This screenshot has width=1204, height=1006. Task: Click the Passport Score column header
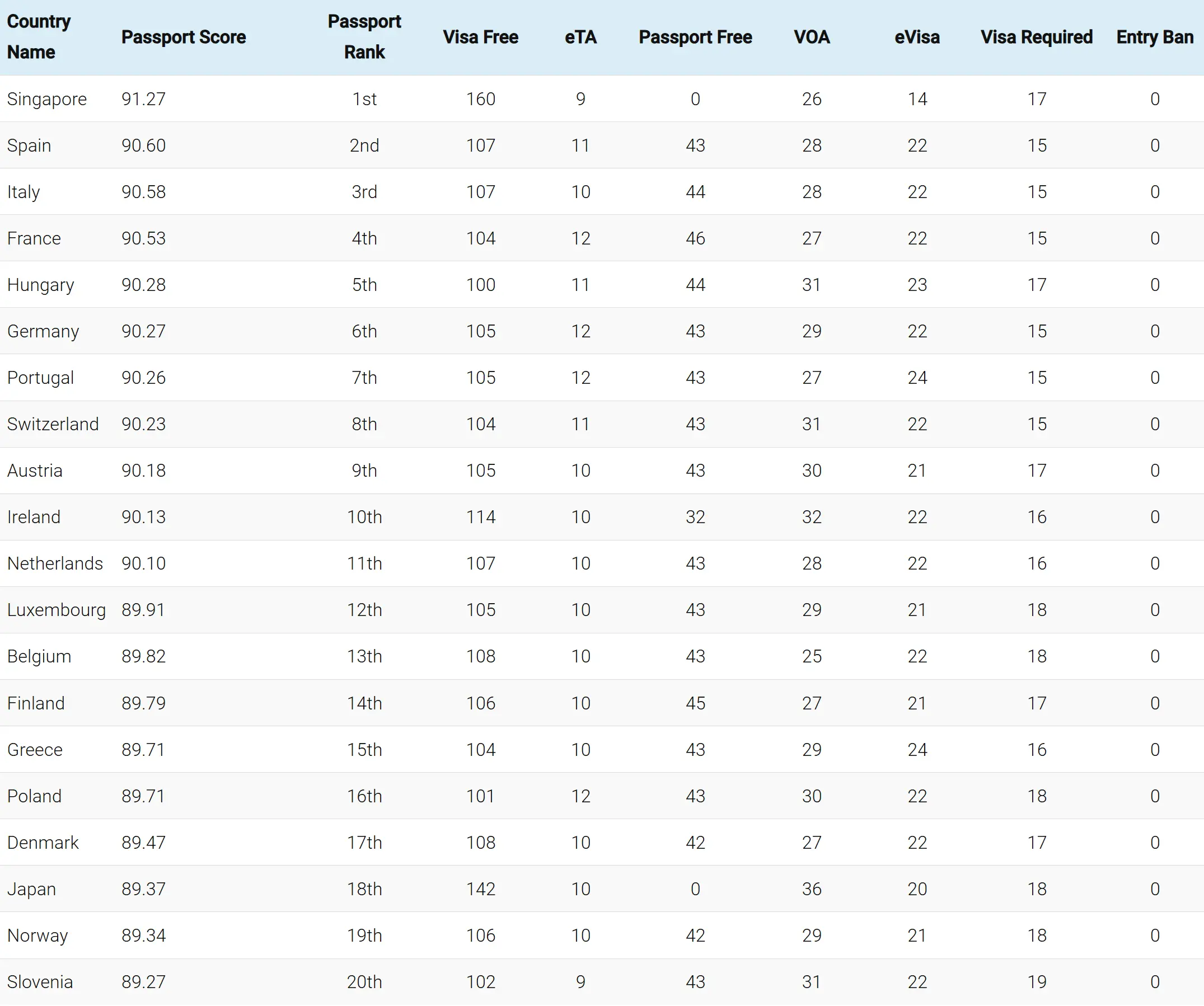click(x=184, y=37)
